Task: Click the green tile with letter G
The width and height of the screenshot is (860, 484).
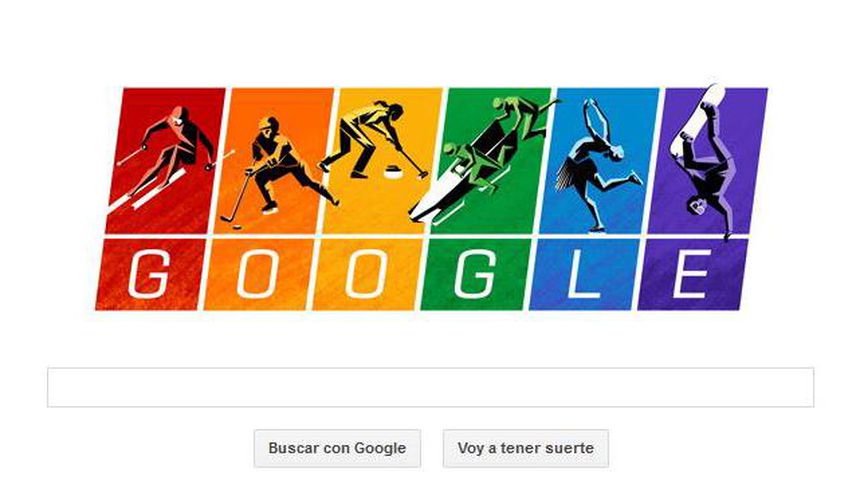Action: (476, 274)
